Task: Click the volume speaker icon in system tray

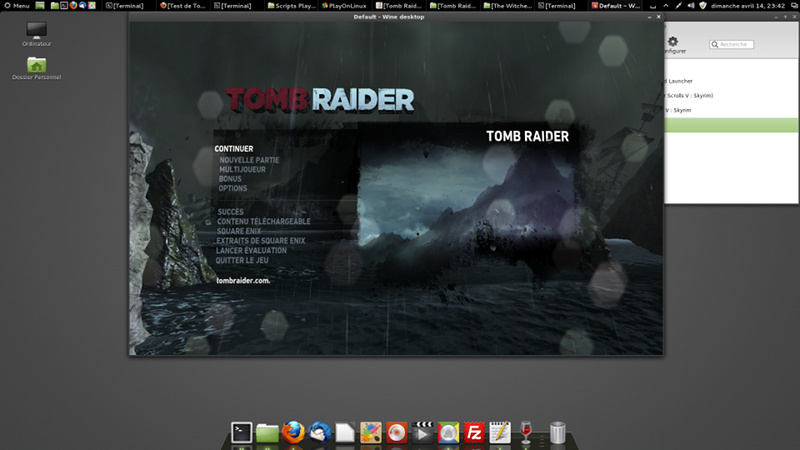Action: pos(691,6)
